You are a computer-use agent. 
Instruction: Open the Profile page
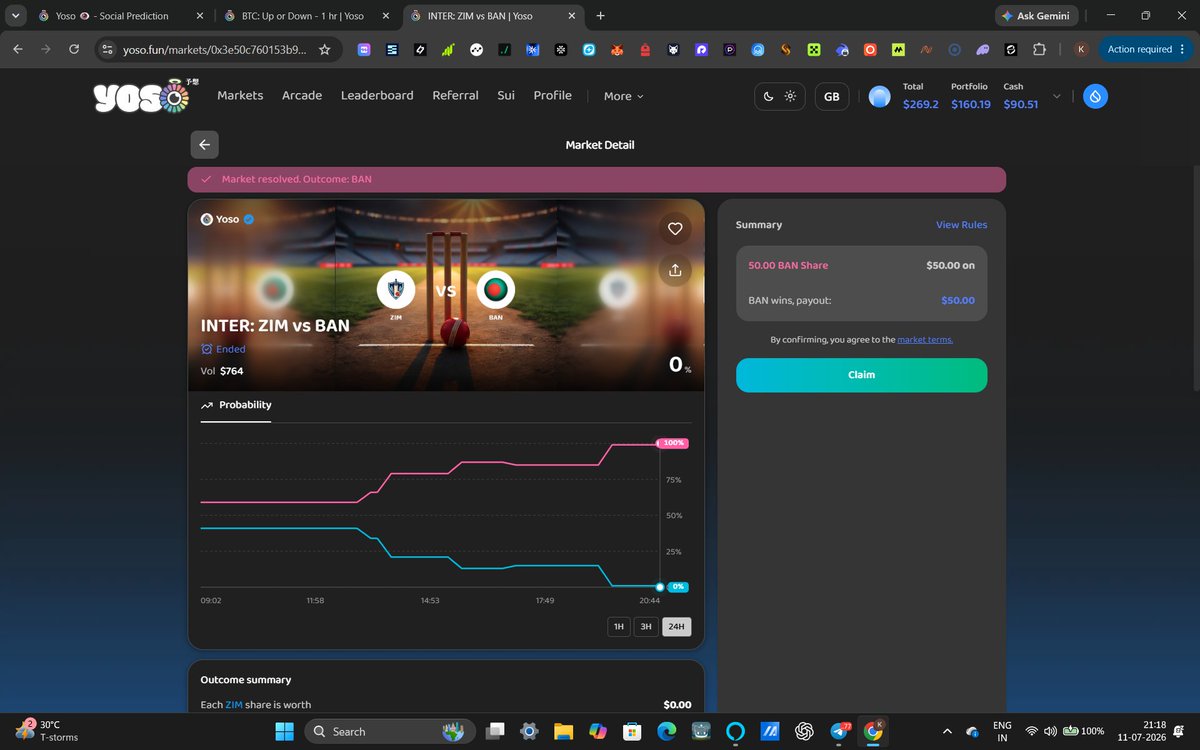552,95
